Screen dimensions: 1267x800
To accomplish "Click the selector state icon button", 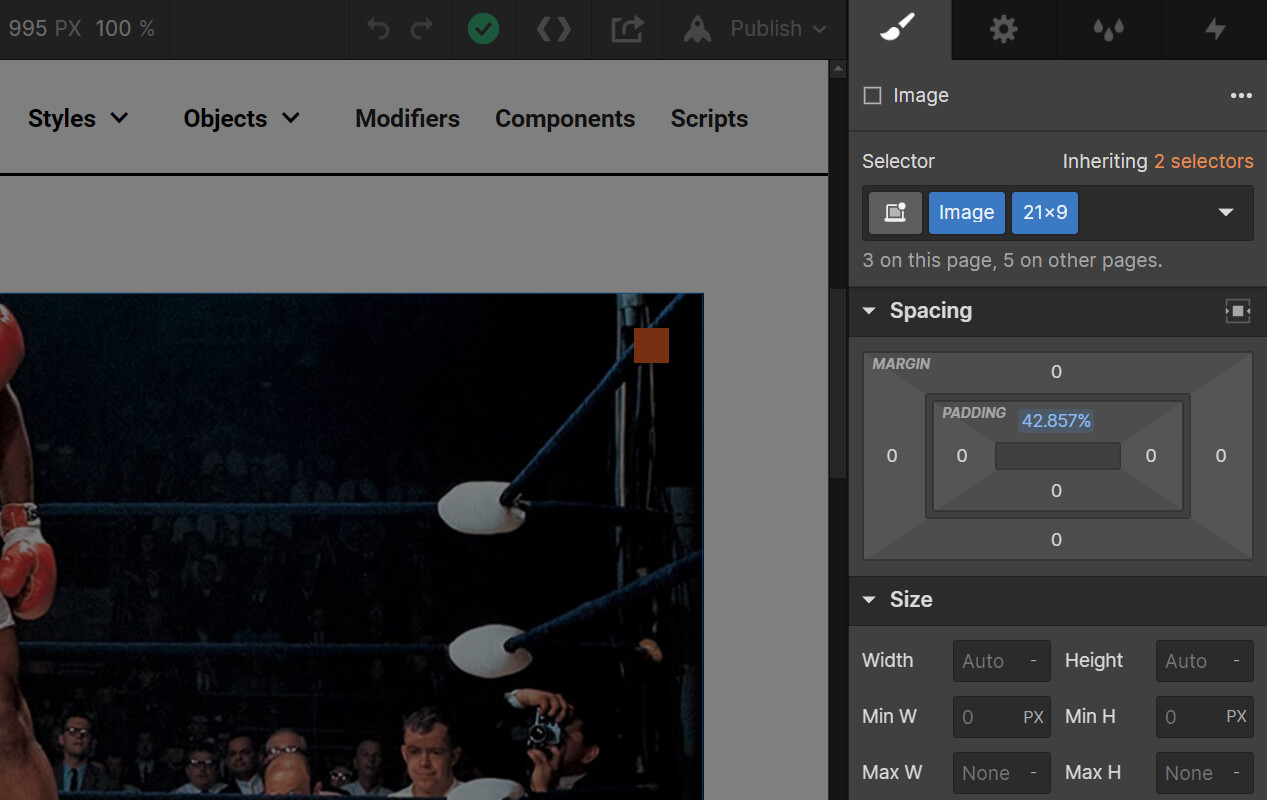I will point(895,213).
